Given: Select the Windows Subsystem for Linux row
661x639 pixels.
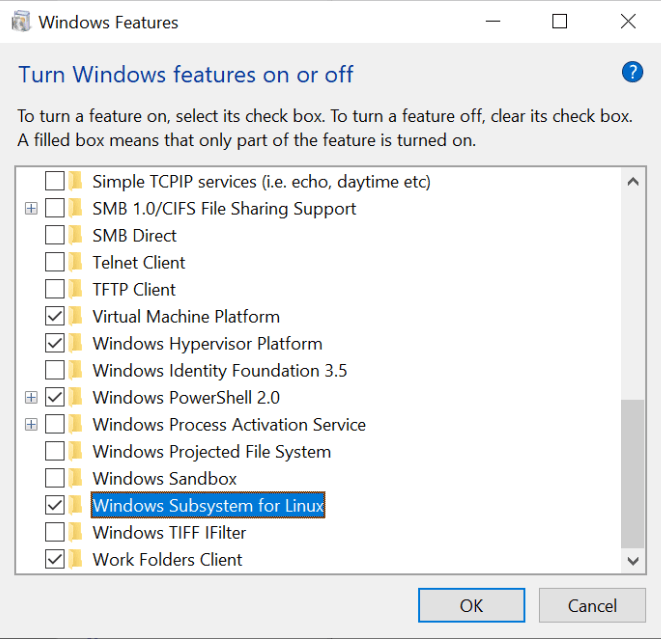Looking at the screenshot, I should click(x=208, y=505).
